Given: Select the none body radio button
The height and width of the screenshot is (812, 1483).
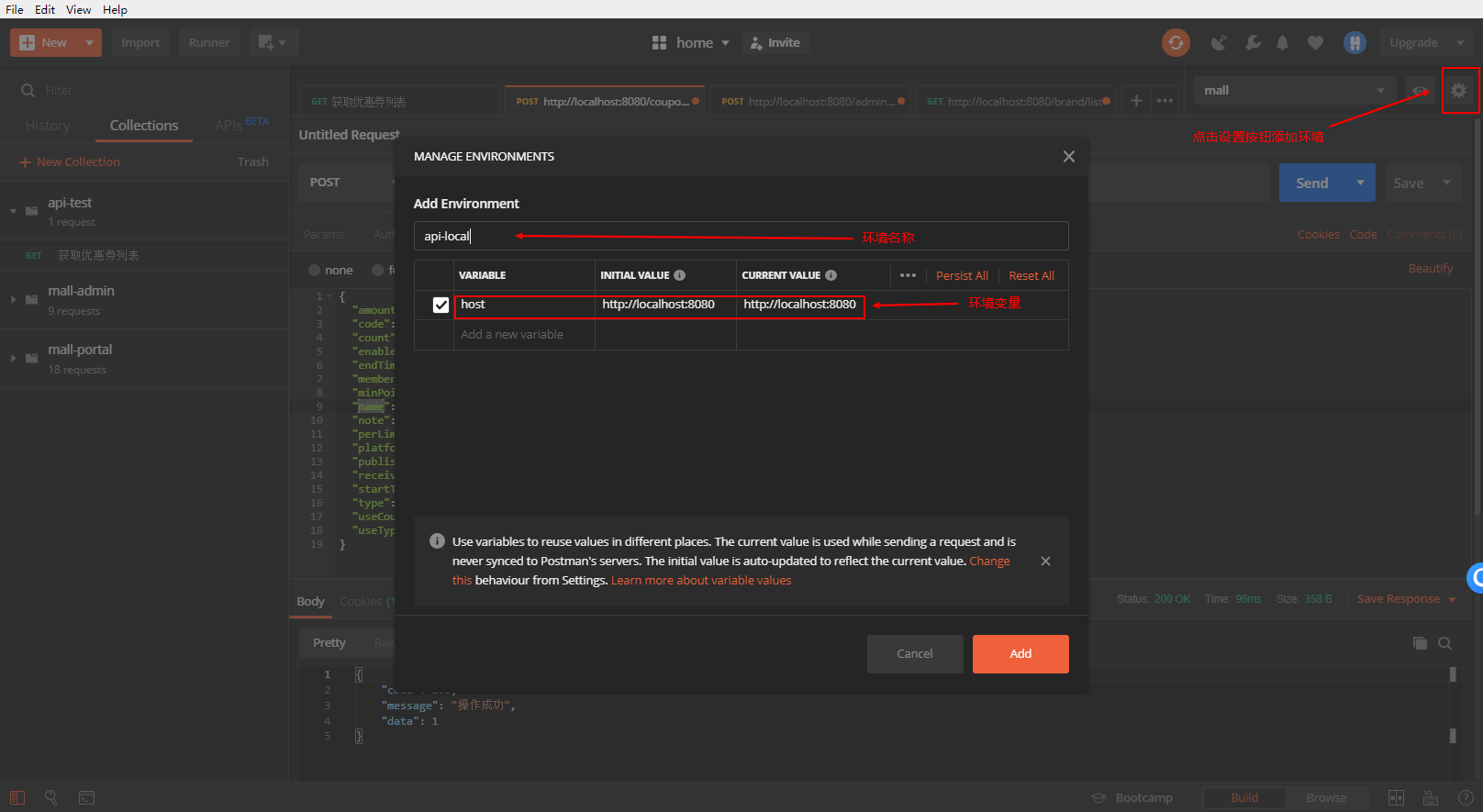Looking at the screenshot, I should point(315,270).
